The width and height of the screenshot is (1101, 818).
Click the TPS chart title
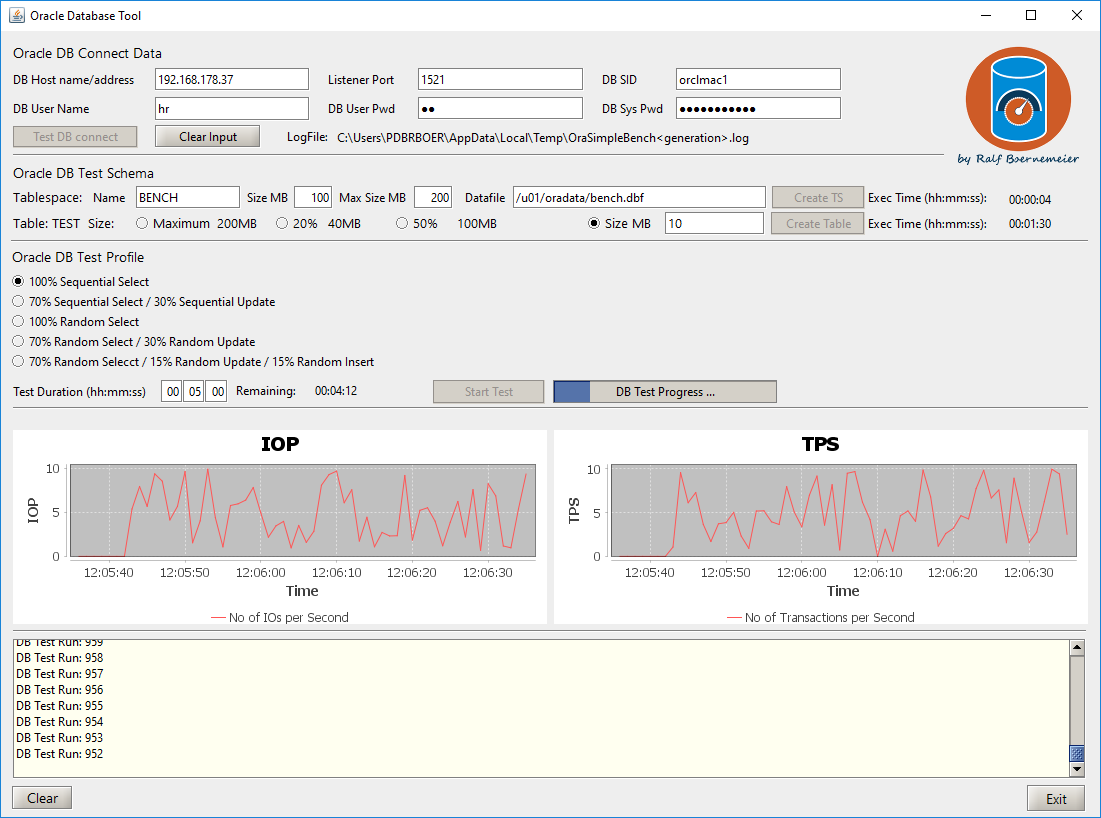pos(820,444)
